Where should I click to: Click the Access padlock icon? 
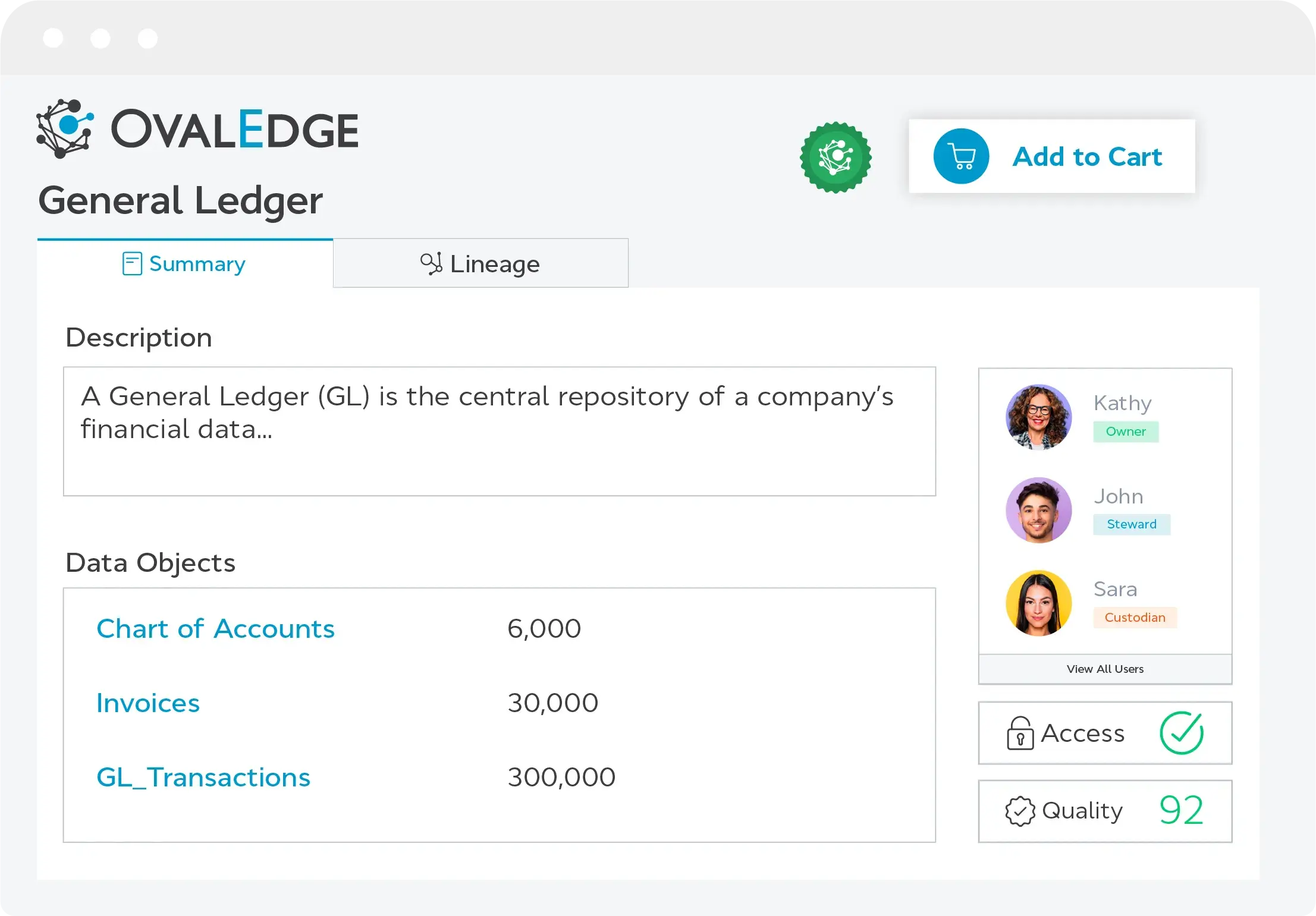[1020, 733]
